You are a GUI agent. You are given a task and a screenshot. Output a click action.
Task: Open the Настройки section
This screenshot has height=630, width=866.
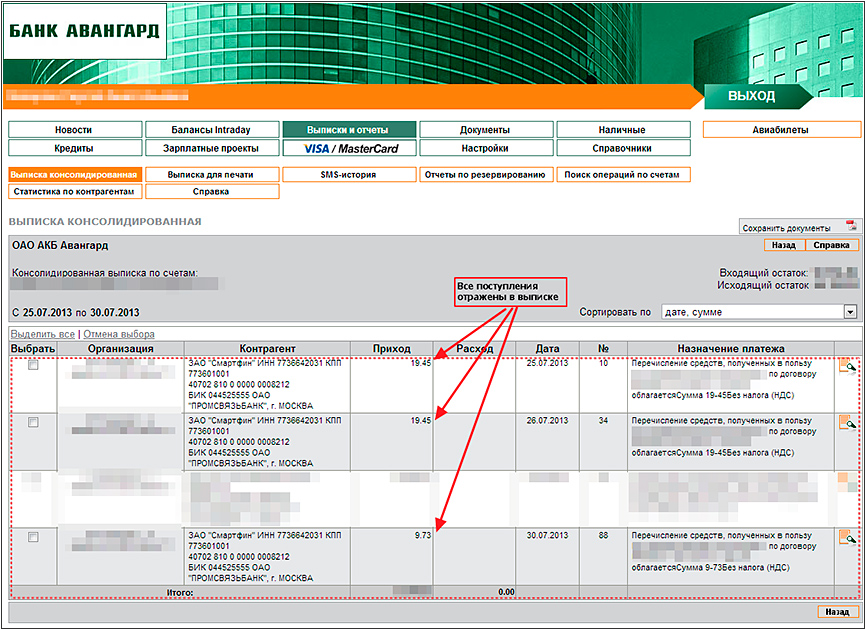click(486, 148)
